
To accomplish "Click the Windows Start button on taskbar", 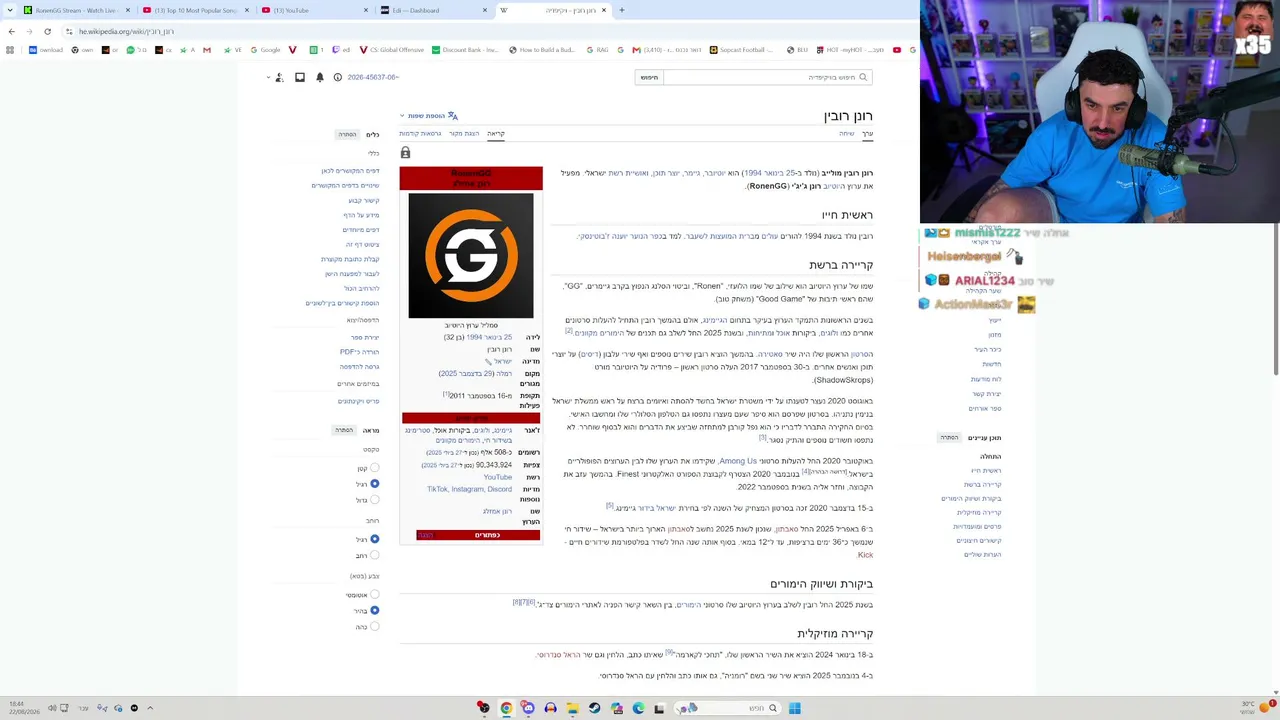I will [794, 708].
